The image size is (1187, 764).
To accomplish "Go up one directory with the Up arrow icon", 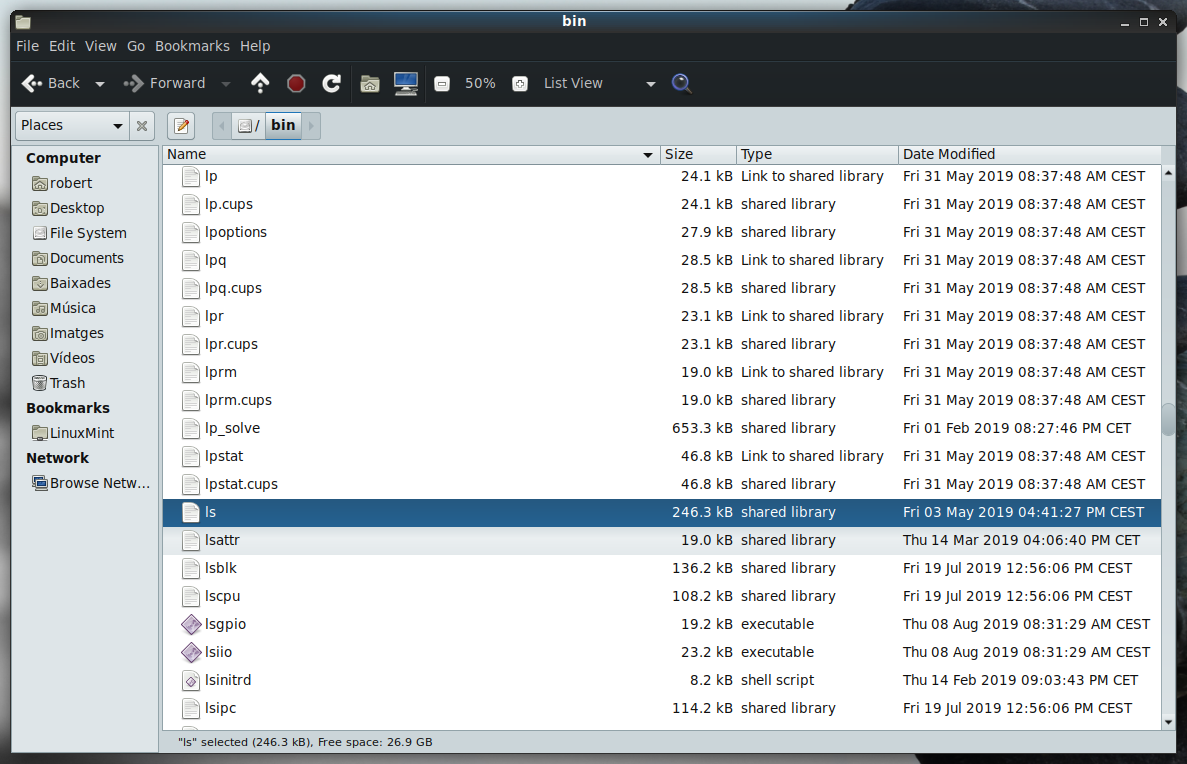I will point(260,83).
